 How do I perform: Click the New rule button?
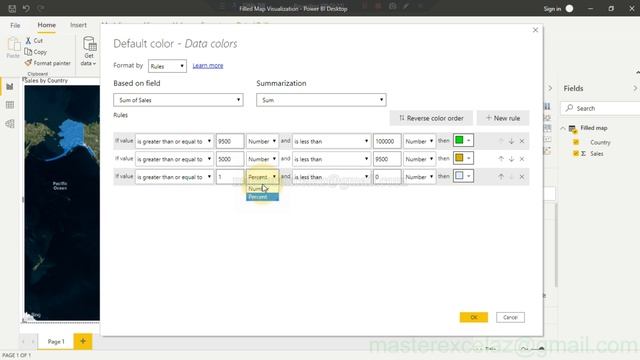point(503,118)
